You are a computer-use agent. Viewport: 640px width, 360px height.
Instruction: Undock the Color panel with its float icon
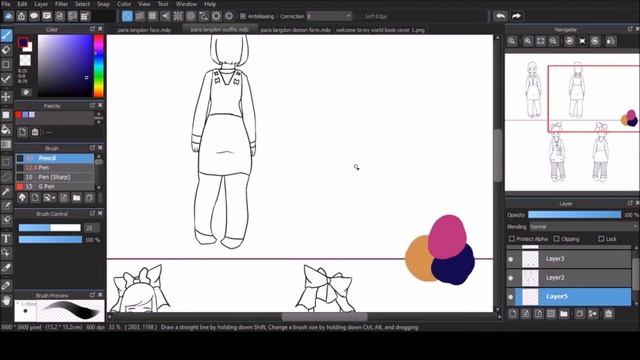pos(92,29)
